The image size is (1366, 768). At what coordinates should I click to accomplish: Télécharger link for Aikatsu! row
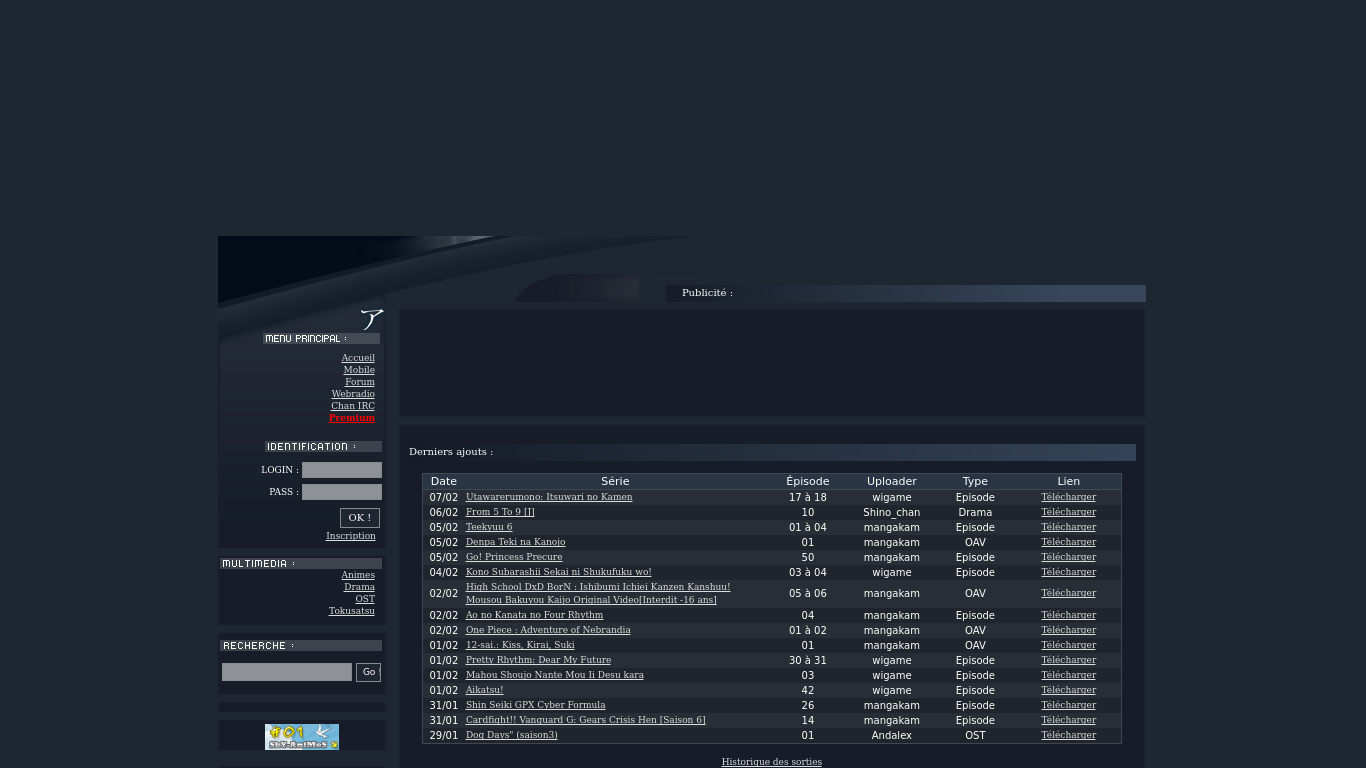1068,690
